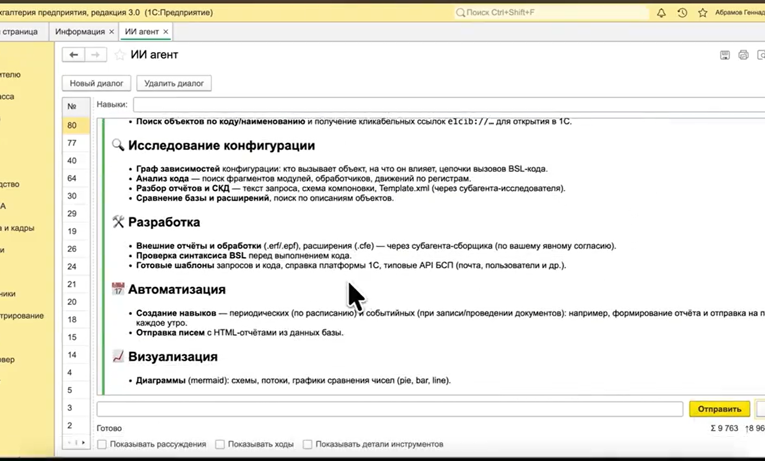765x461 pixels.
Task: Select dialog number 2
Action: [x=76, y=425]
